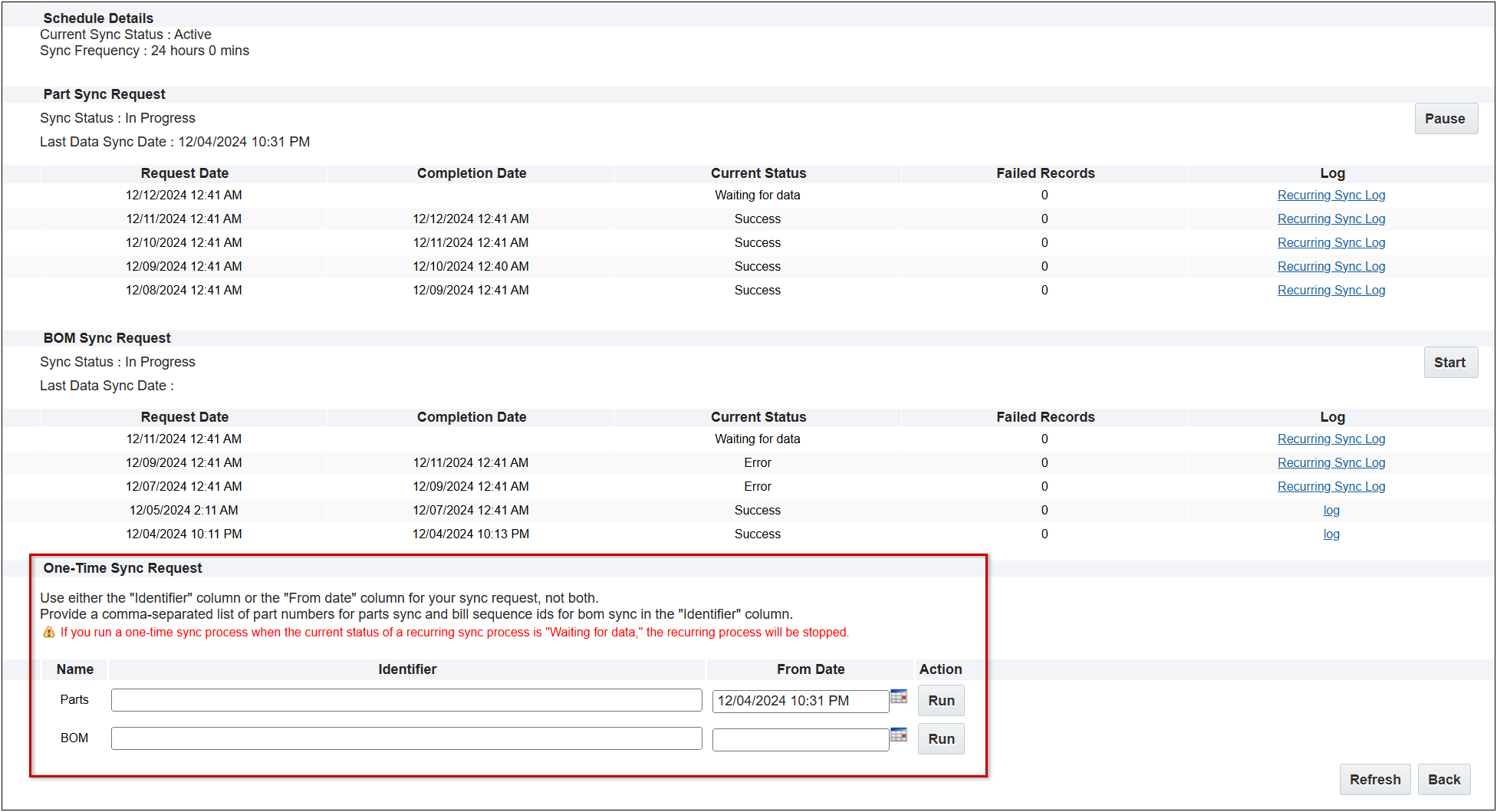Open calendar picker for BOM From Date
The image size is (1497, 812).
pos(899,735)
